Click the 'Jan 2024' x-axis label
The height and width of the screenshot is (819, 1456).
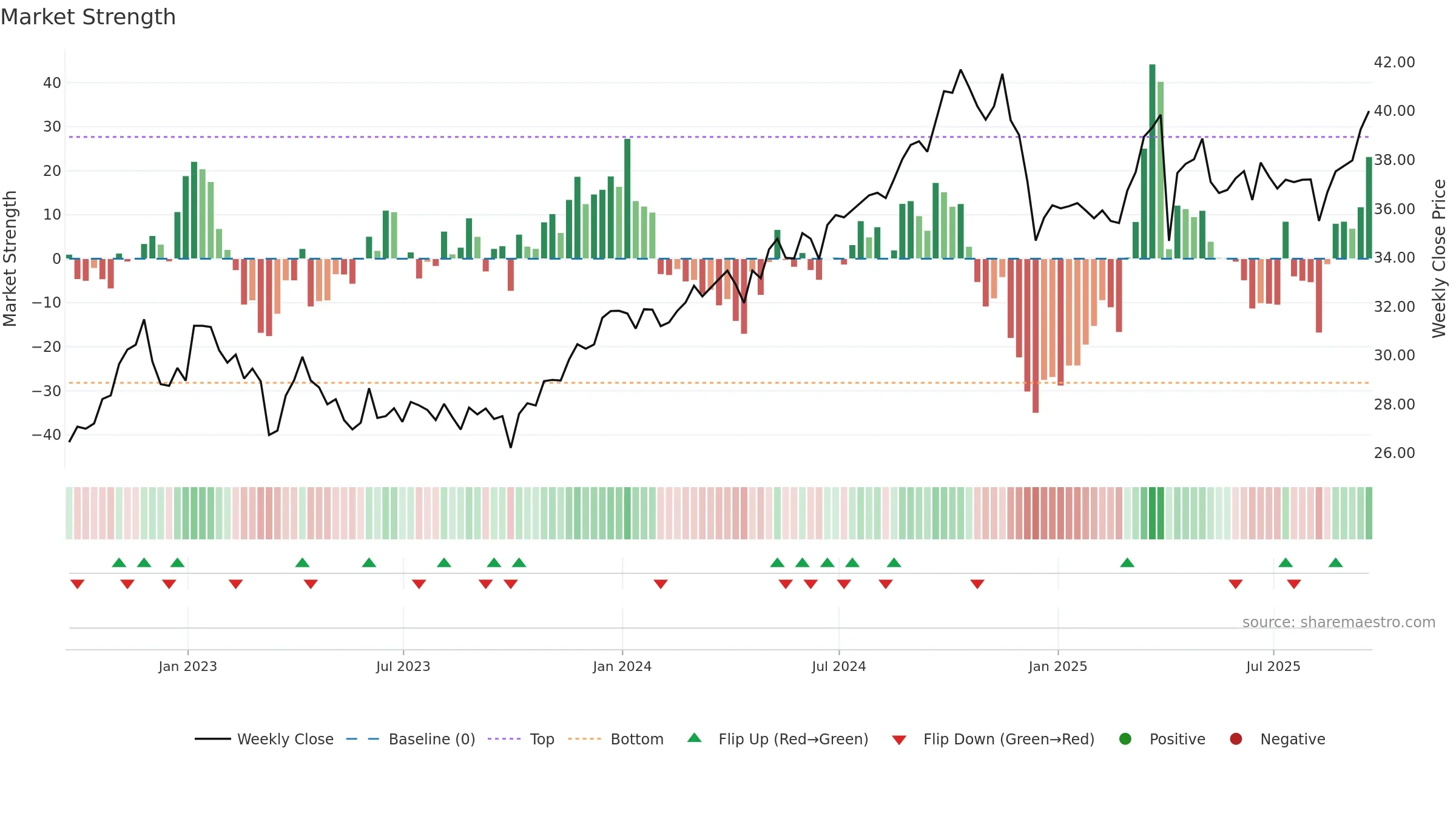(x=622, y=666)
